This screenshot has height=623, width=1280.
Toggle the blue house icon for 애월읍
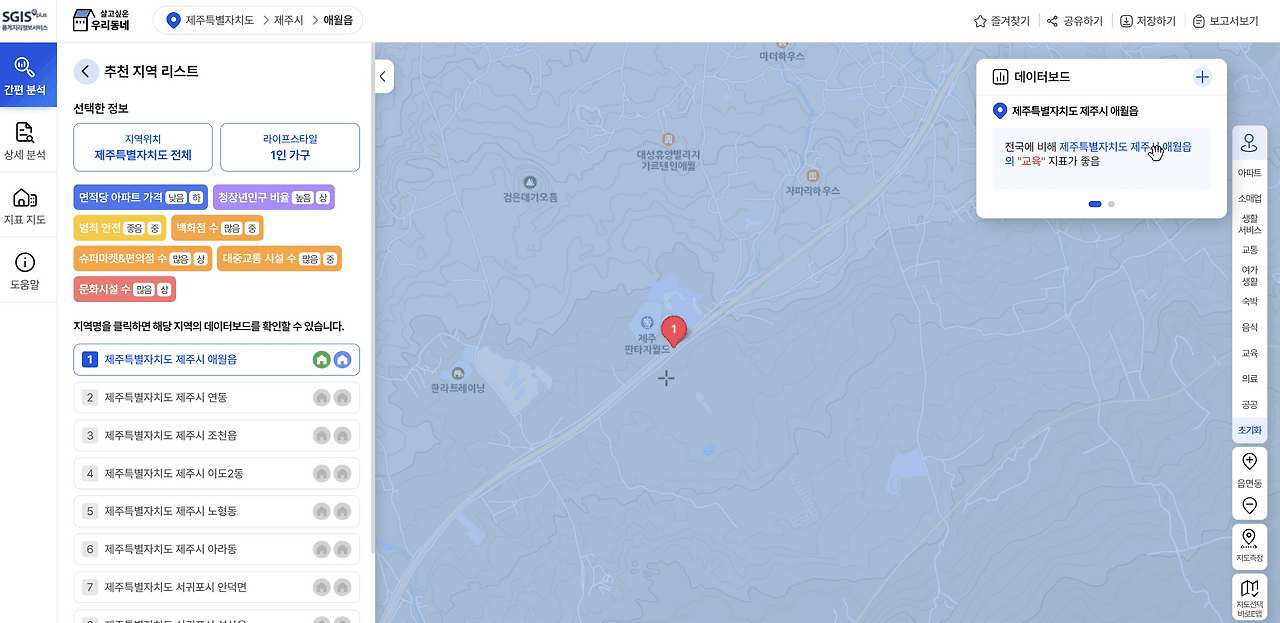343,359
